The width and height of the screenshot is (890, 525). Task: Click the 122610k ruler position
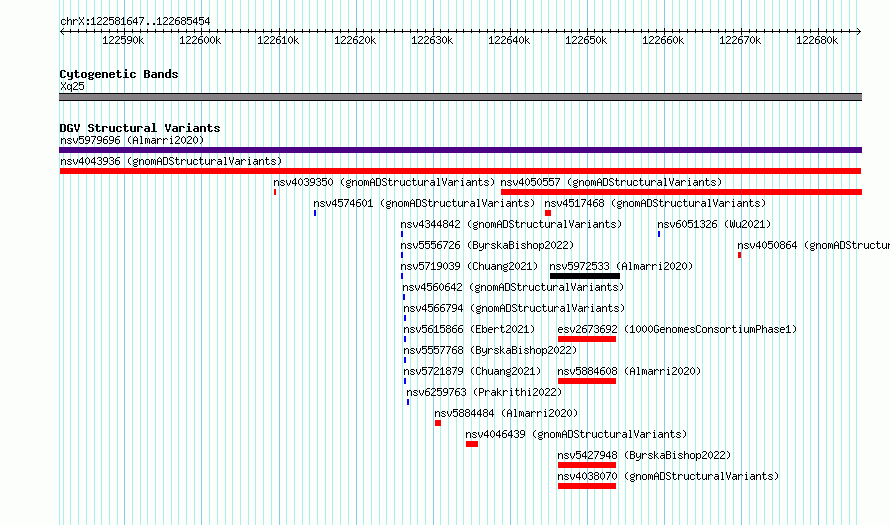coord(278,40)
